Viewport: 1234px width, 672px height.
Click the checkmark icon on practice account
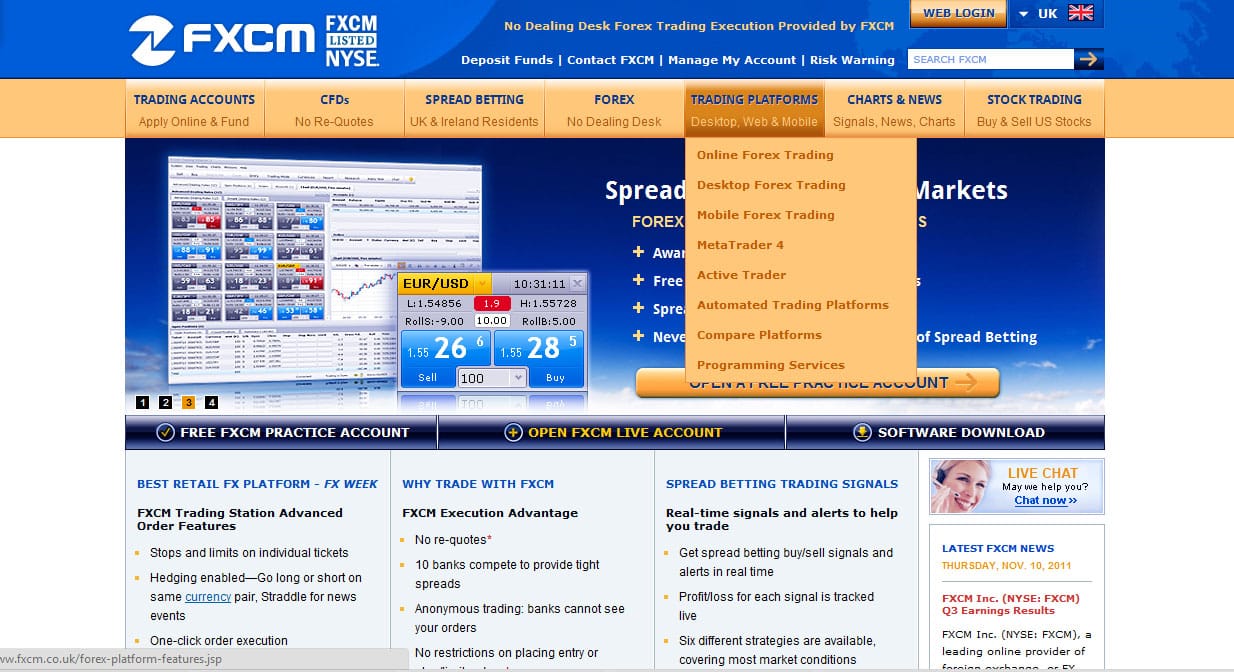coord(166,433)
